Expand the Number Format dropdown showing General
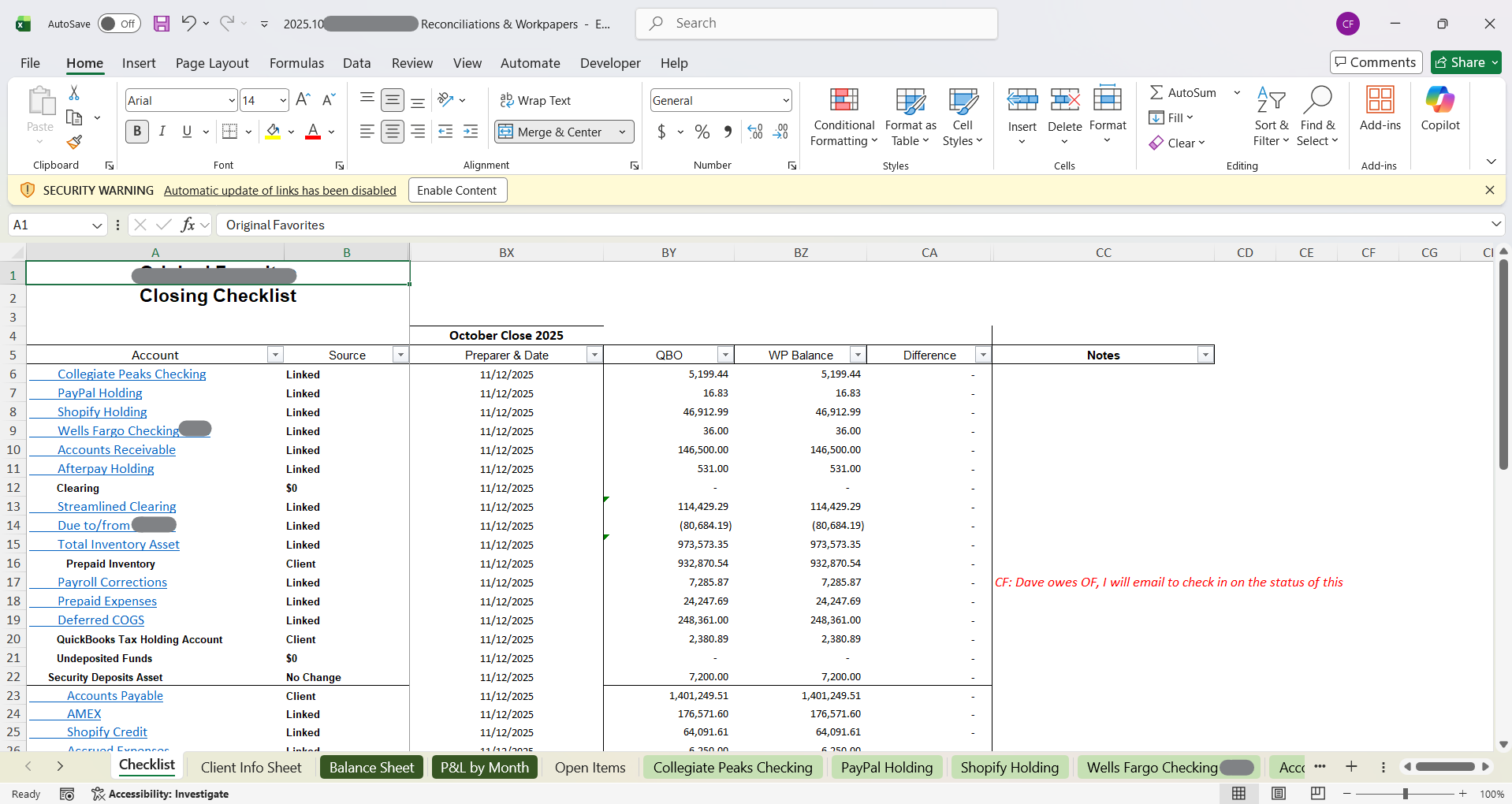Image resolution: width=1512 pixels, height=804 pixels. 786,100
